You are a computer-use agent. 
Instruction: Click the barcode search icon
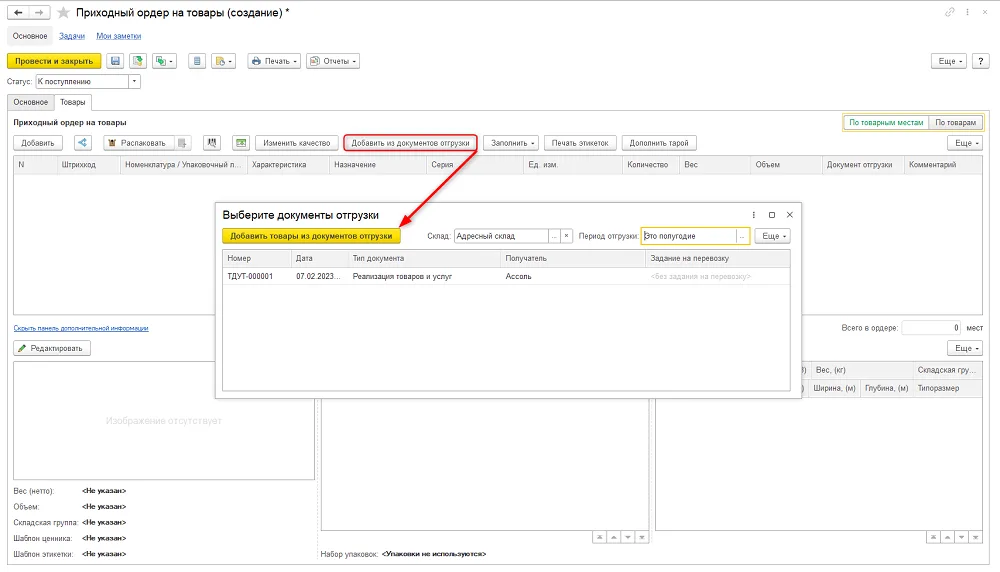(x=212, y=143)
